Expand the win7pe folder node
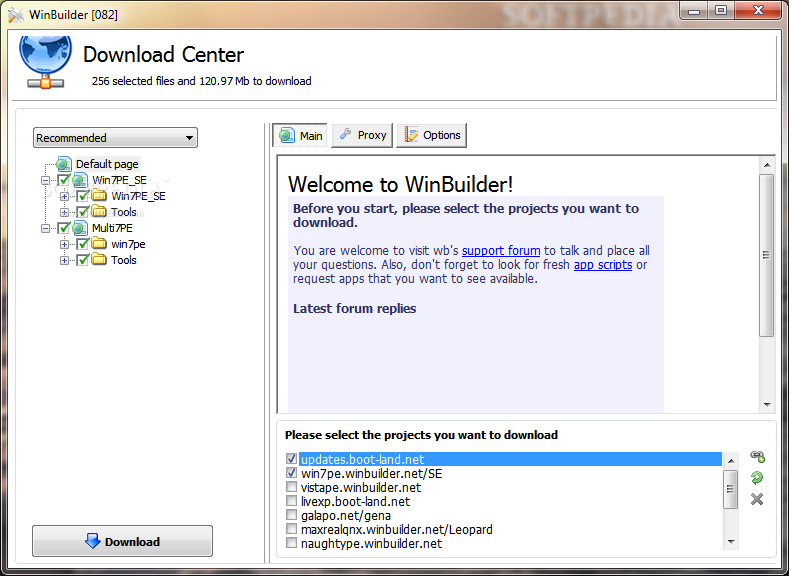Image resolution: width=789 pixels, height=576 pixels. point(64,244)
